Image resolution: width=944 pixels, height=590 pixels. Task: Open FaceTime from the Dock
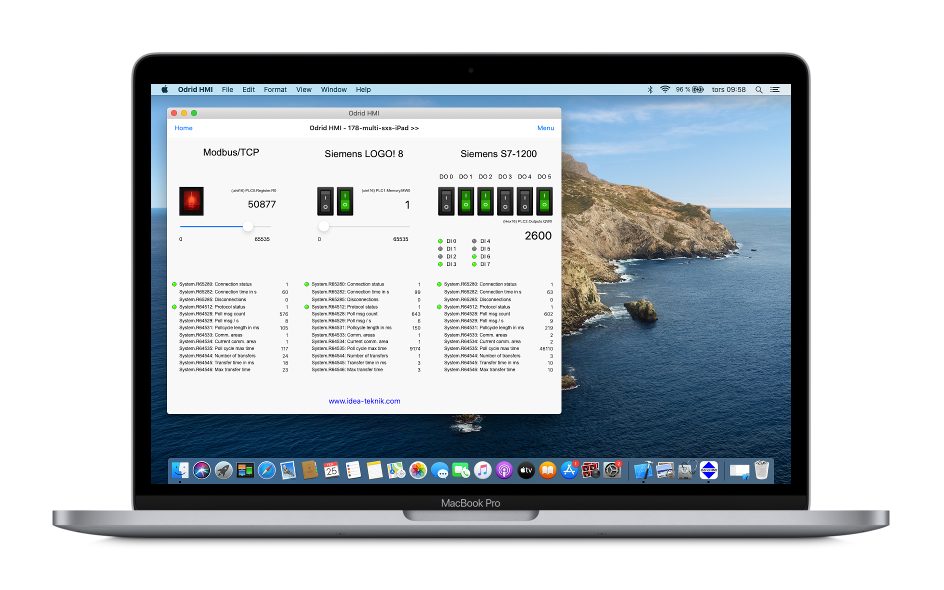click(461, 470)
